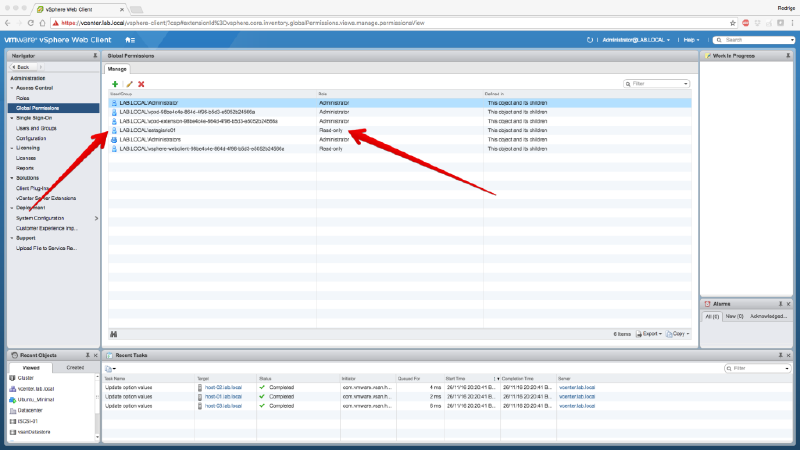Open the Export dropdown below the grid
800x450 pixels.
coord(650,333)
